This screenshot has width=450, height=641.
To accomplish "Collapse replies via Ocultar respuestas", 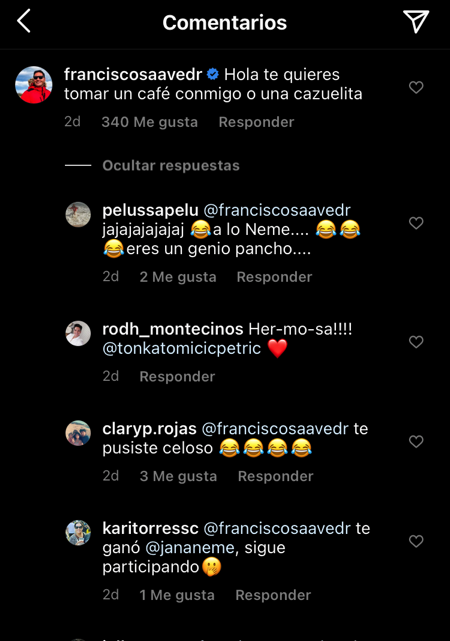I will point(170,166).
